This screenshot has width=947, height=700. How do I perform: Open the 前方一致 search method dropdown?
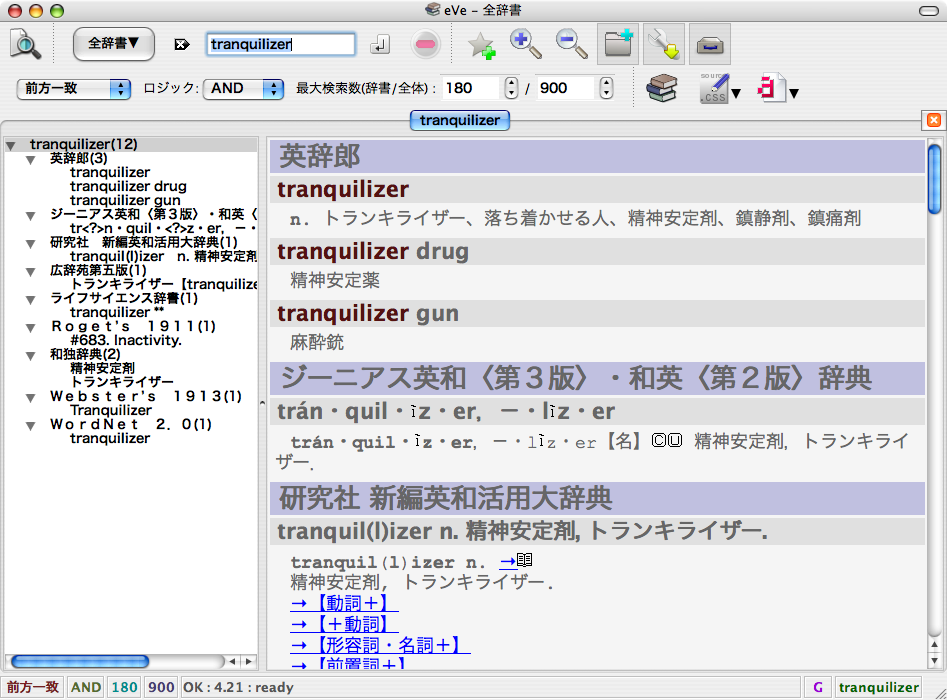pyautogui.click(x=74, y=89)
